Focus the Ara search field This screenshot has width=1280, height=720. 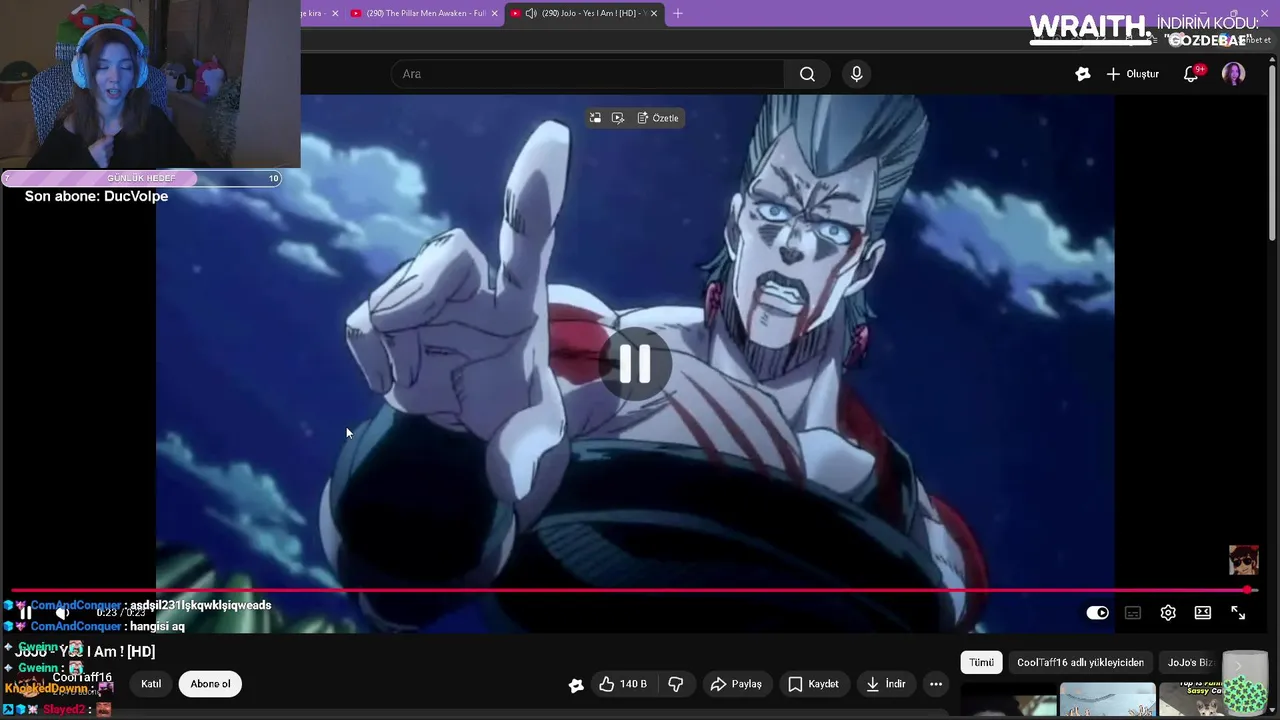[588, 74]
